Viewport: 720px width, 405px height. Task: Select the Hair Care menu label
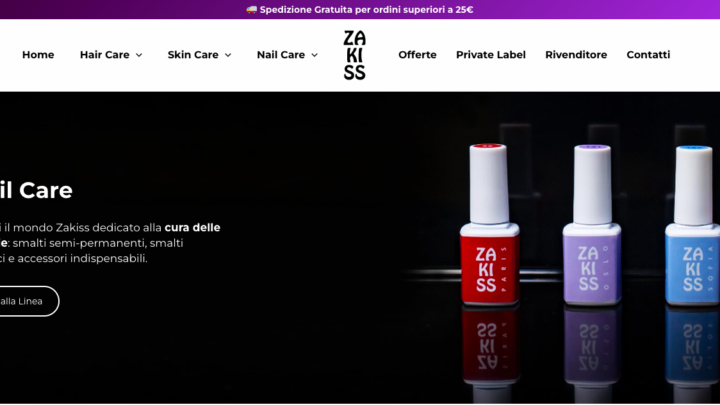pos(105,55)
